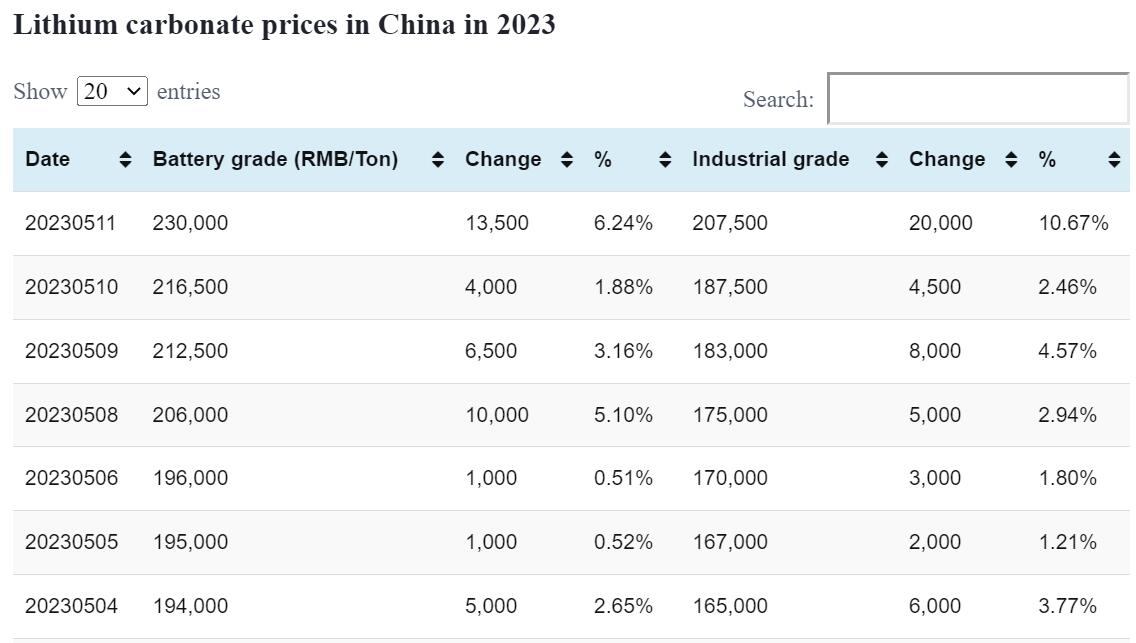Sort by Battery grade using its arrows

pos(437,160)
